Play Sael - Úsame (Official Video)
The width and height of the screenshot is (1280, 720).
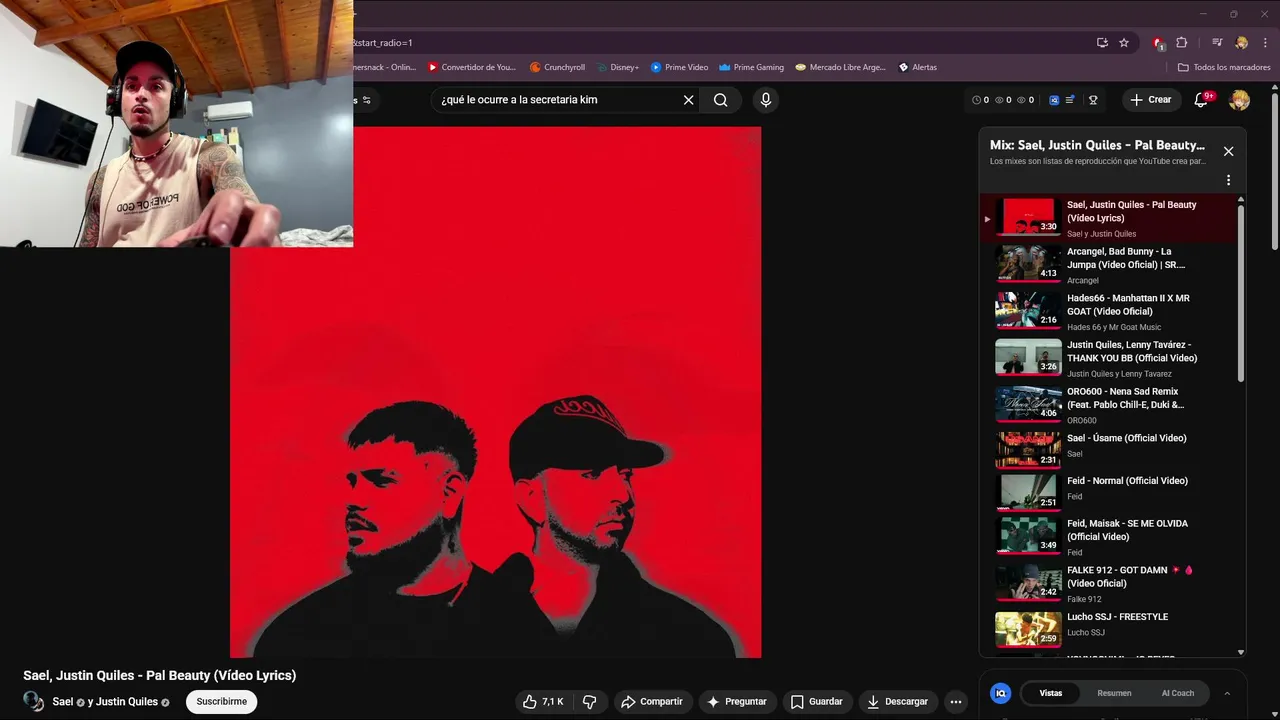pyautogui.click(x=1110, y=449)
